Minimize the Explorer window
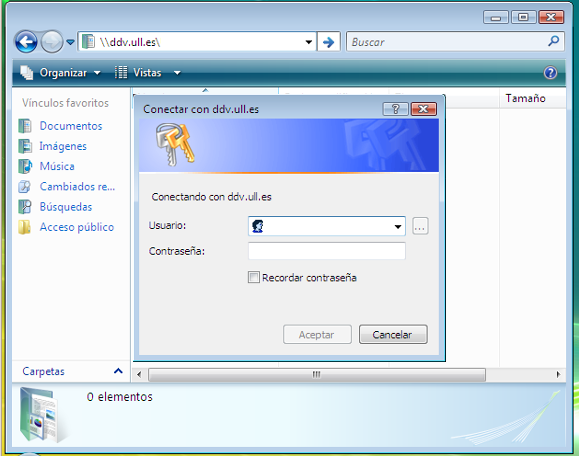 click(x=496, y=17)
